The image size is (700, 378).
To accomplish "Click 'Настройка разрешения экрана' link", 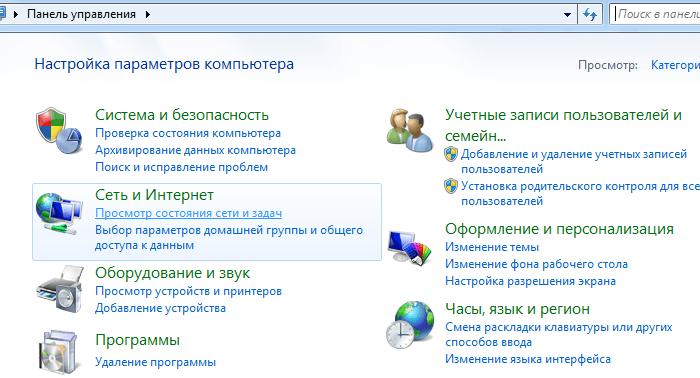I will point(530,281).
